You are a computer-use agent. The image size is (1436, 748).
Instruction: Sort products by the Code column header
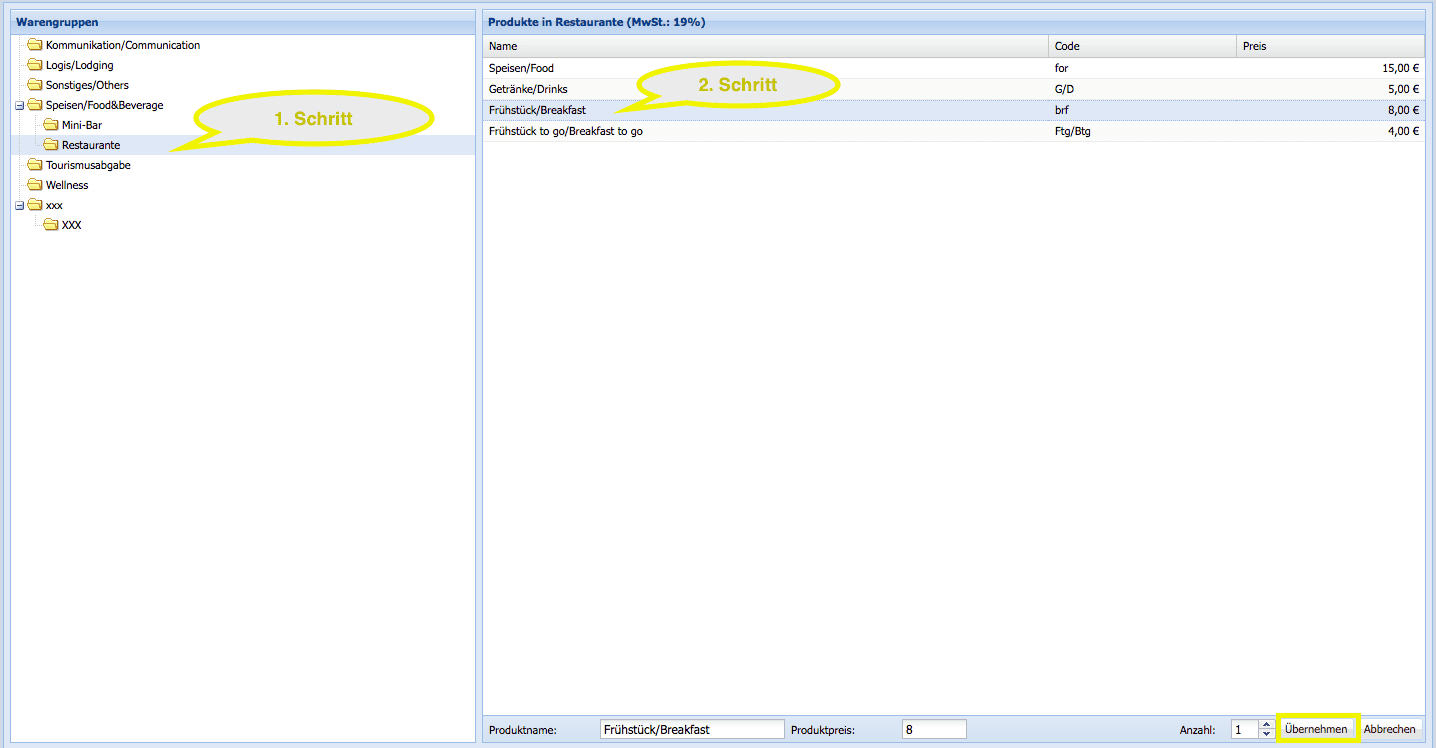point(1142,47)
